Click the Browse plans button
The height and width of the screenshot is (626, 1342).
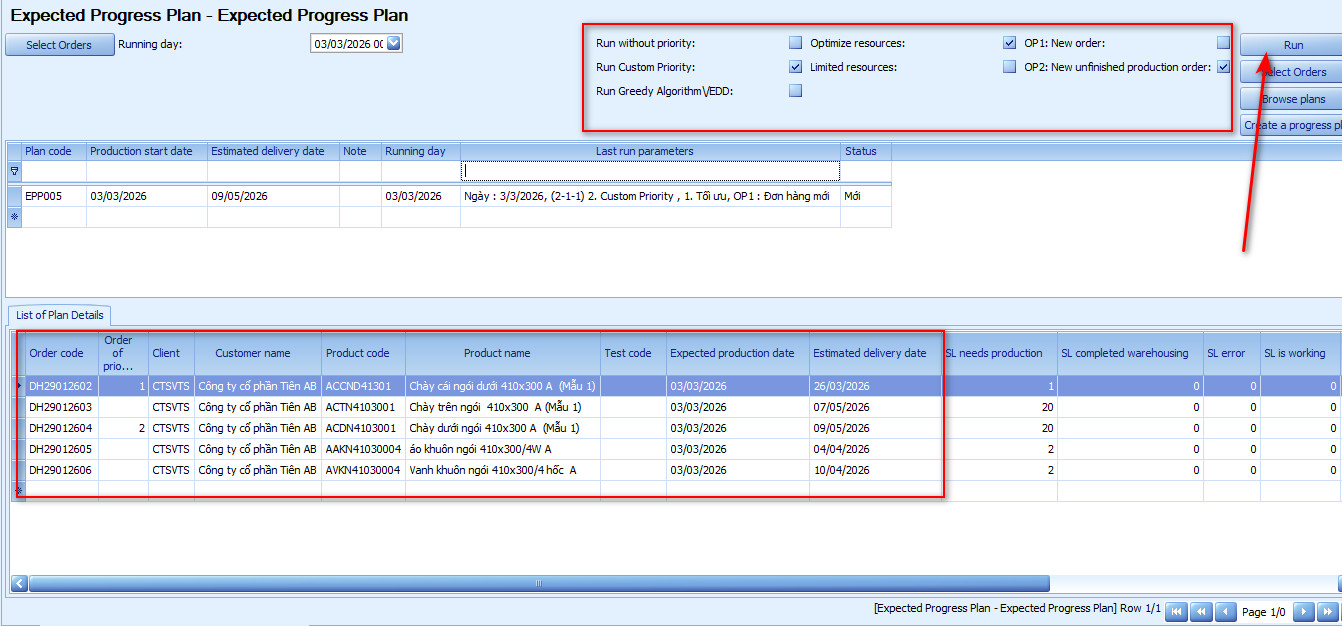tap(1292, 99)
